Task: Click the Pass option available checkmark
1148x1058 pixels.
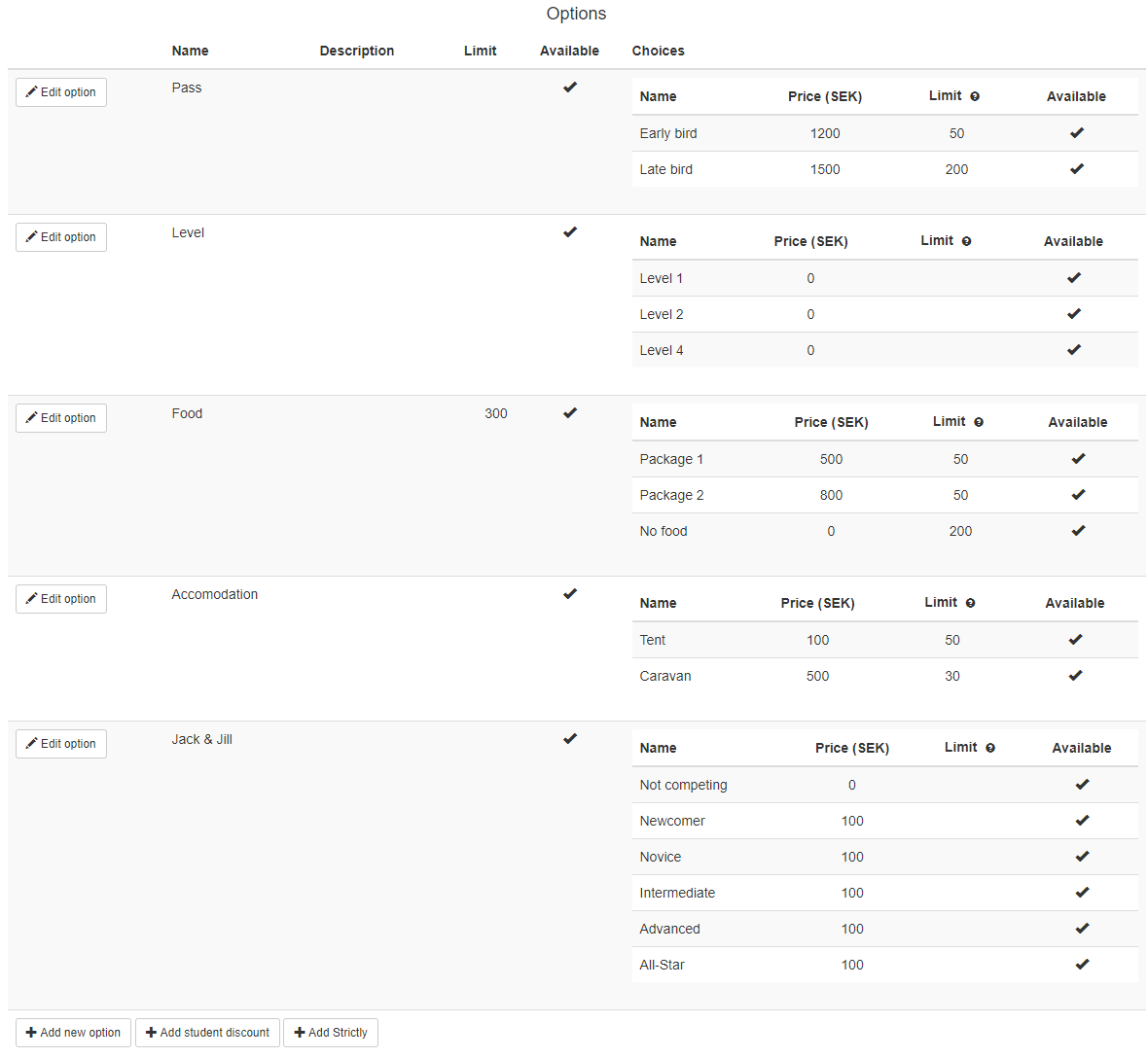Action: pos(570,88)
